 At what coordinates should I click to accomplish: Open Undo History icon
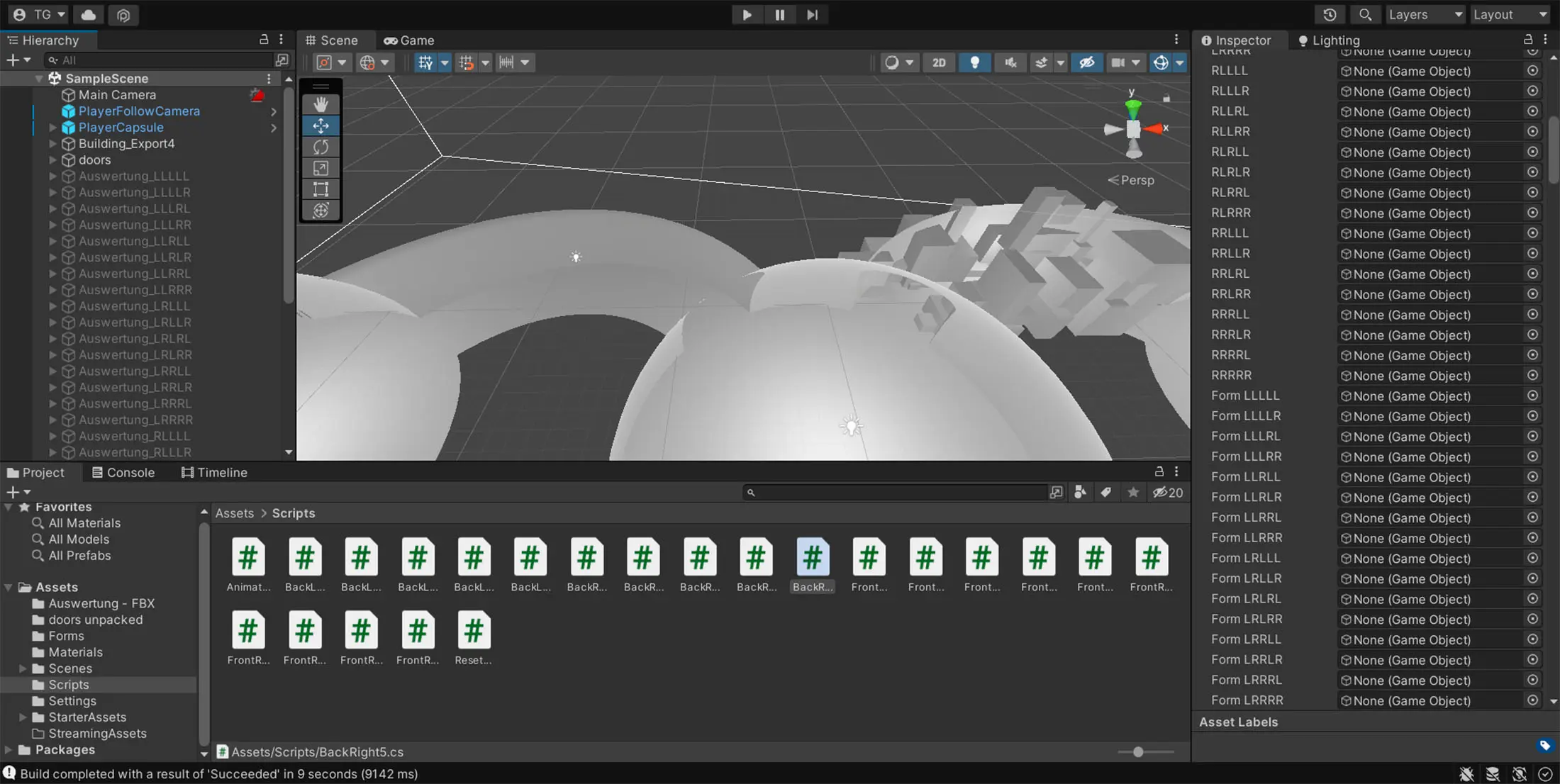tap(1330, 15)
